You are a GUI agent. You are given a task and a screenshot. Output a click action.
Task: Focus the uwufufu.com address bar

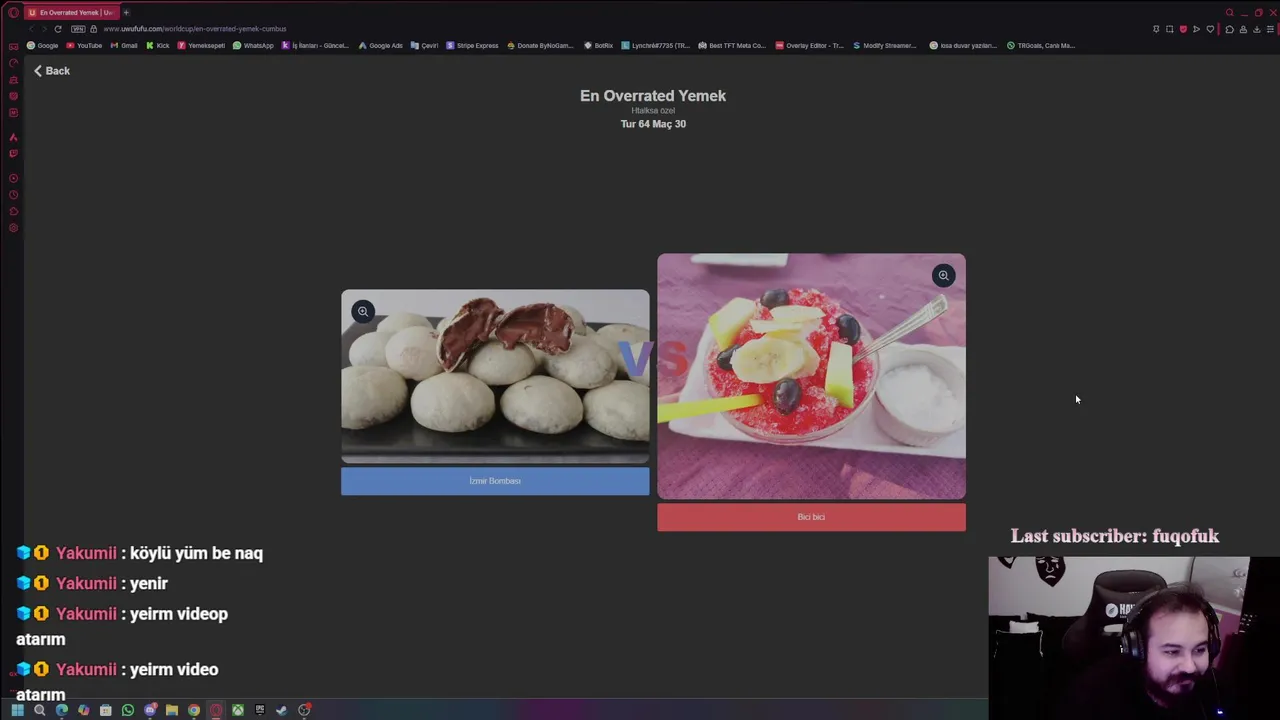click(x=195, y=29)
